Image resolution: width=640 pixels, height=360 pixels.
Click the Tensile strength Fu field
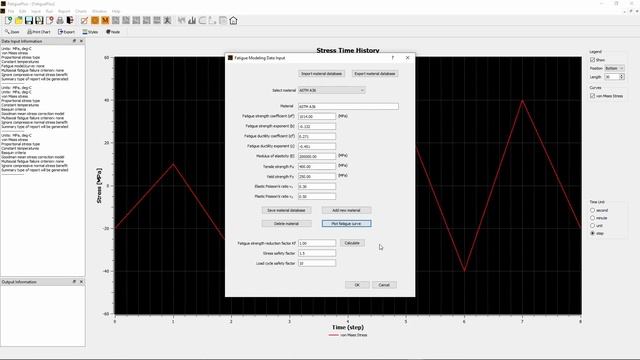point(317,167)
